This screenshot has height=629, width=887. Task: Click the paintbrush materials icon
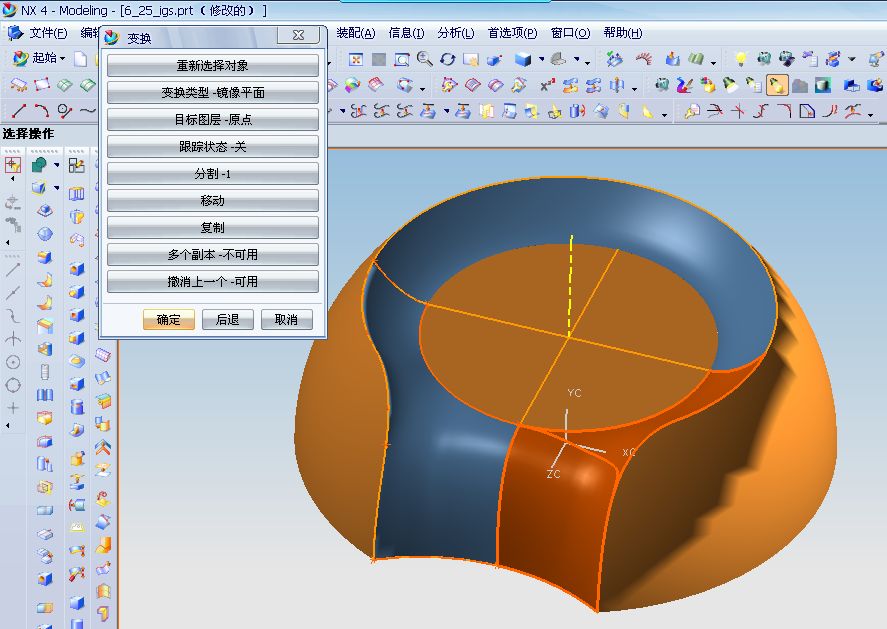coord(684,85)
